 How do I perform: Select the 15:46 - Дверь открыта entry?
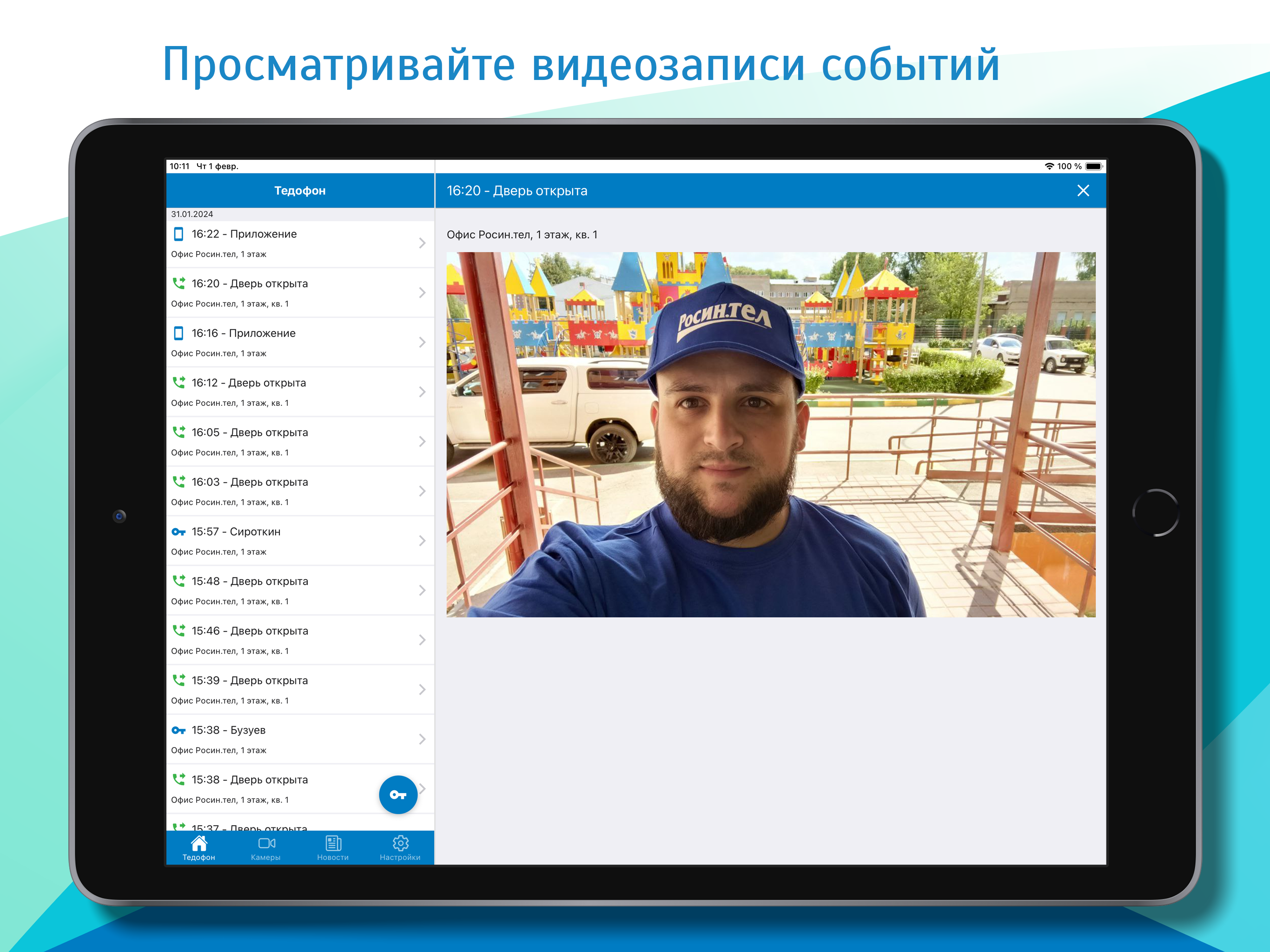(x=300, y=640)
